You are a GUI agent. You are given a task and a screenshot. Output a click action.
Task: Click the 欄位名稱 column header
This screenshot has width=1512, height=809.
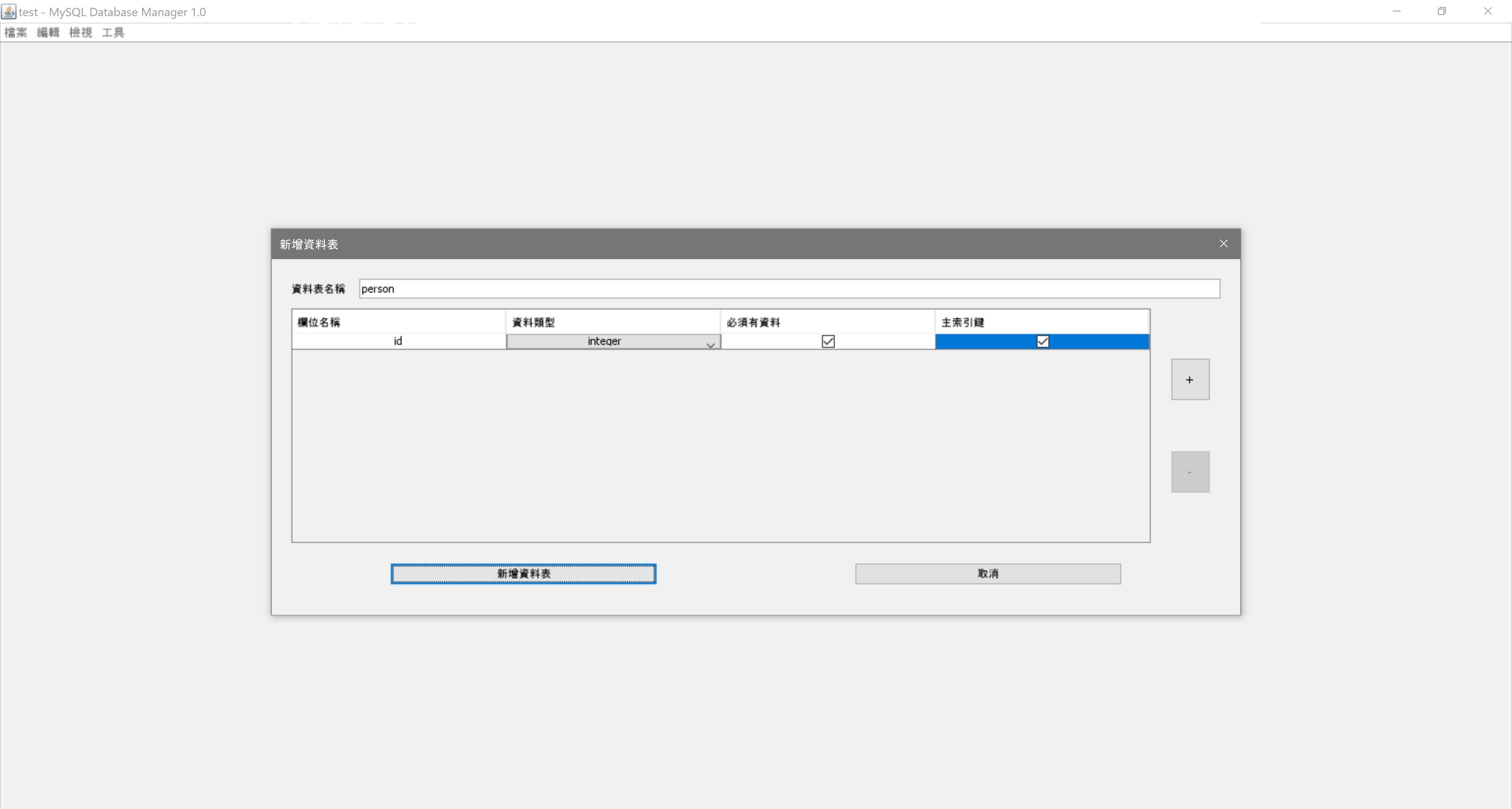click(x=398, y=322)
